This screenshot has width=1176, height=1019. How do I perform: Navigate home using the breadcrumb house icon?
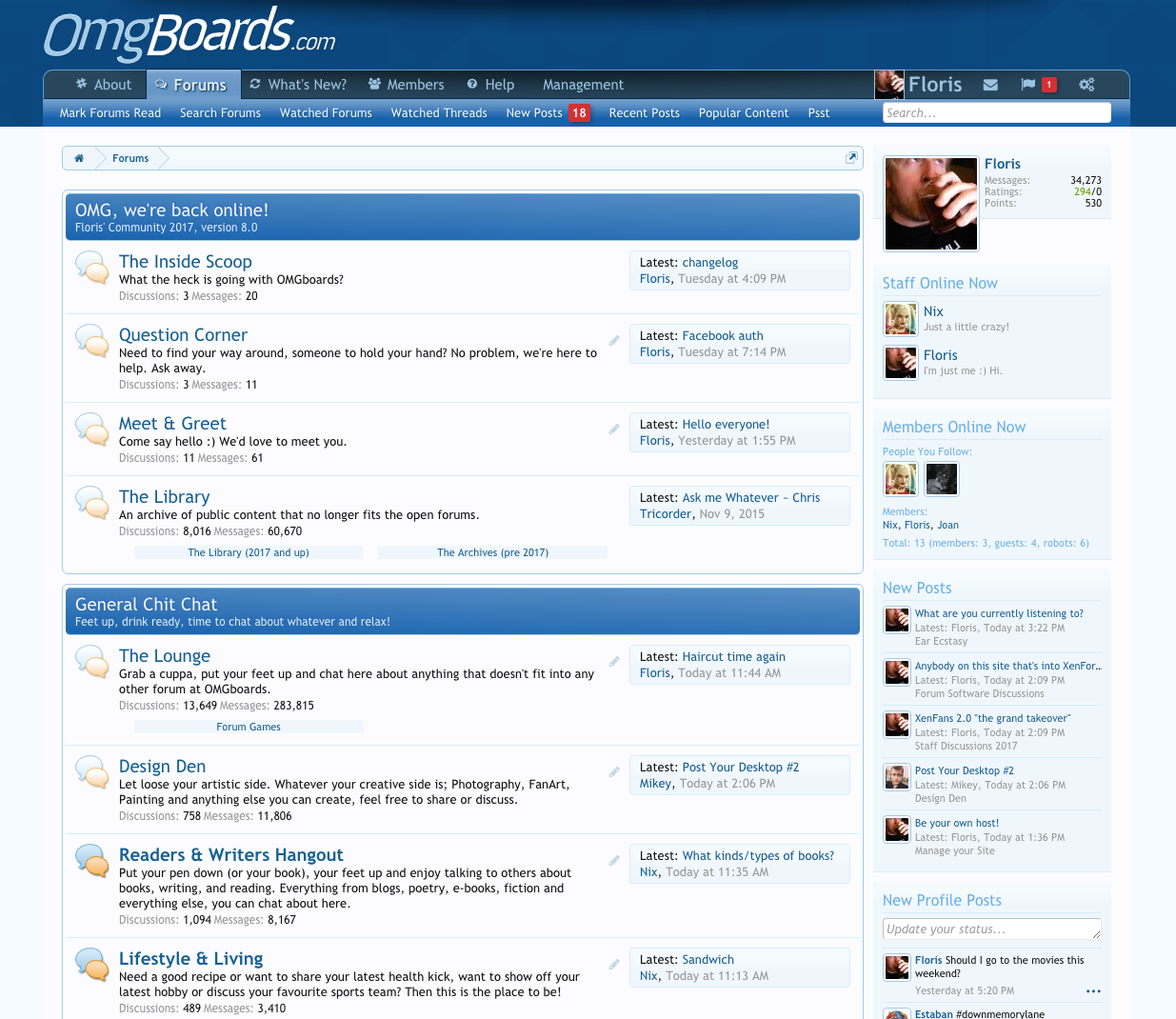coord(79,158)
